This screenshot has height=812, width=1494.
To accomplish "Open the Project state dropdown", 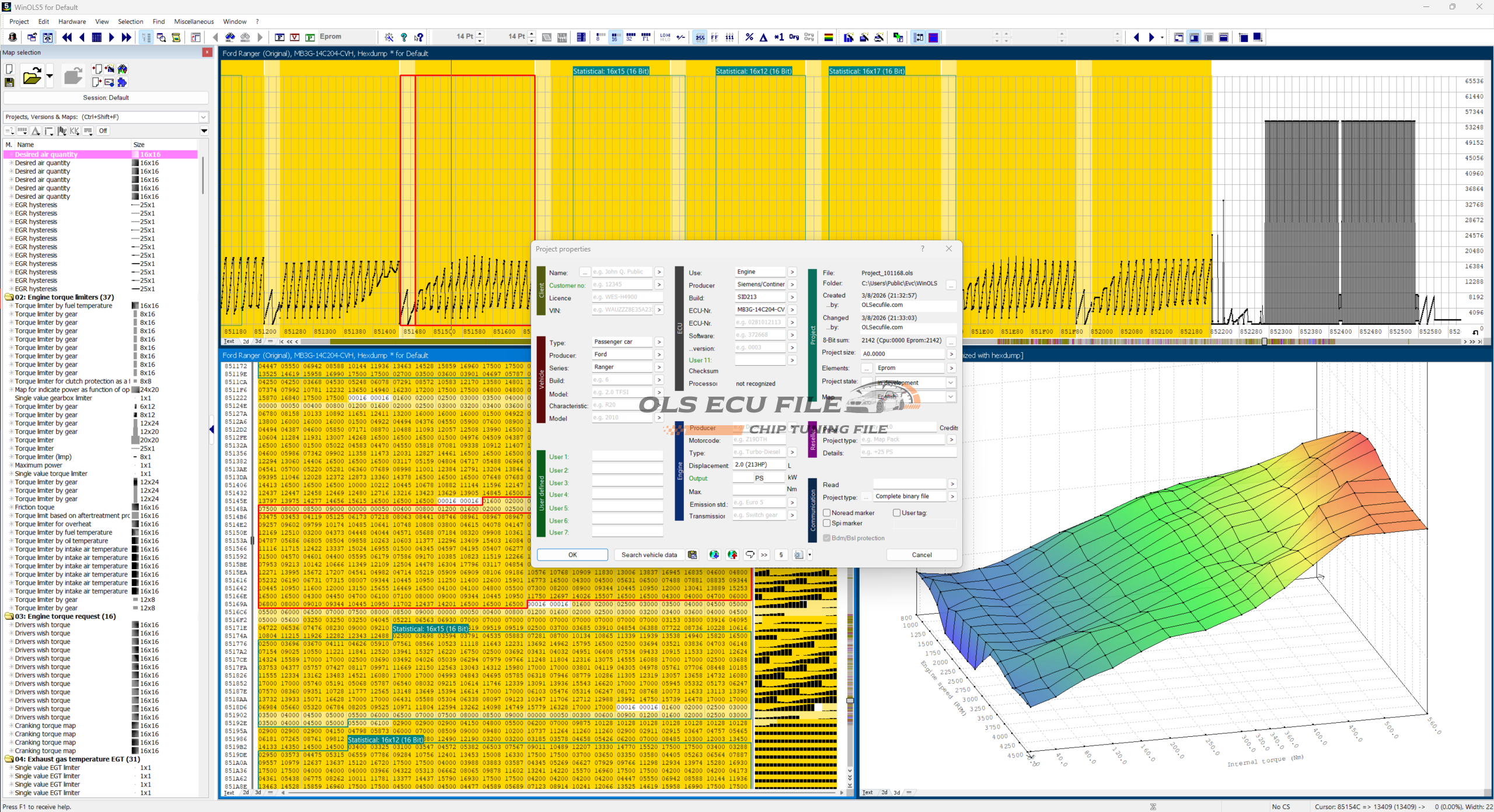I will point(950,383).
